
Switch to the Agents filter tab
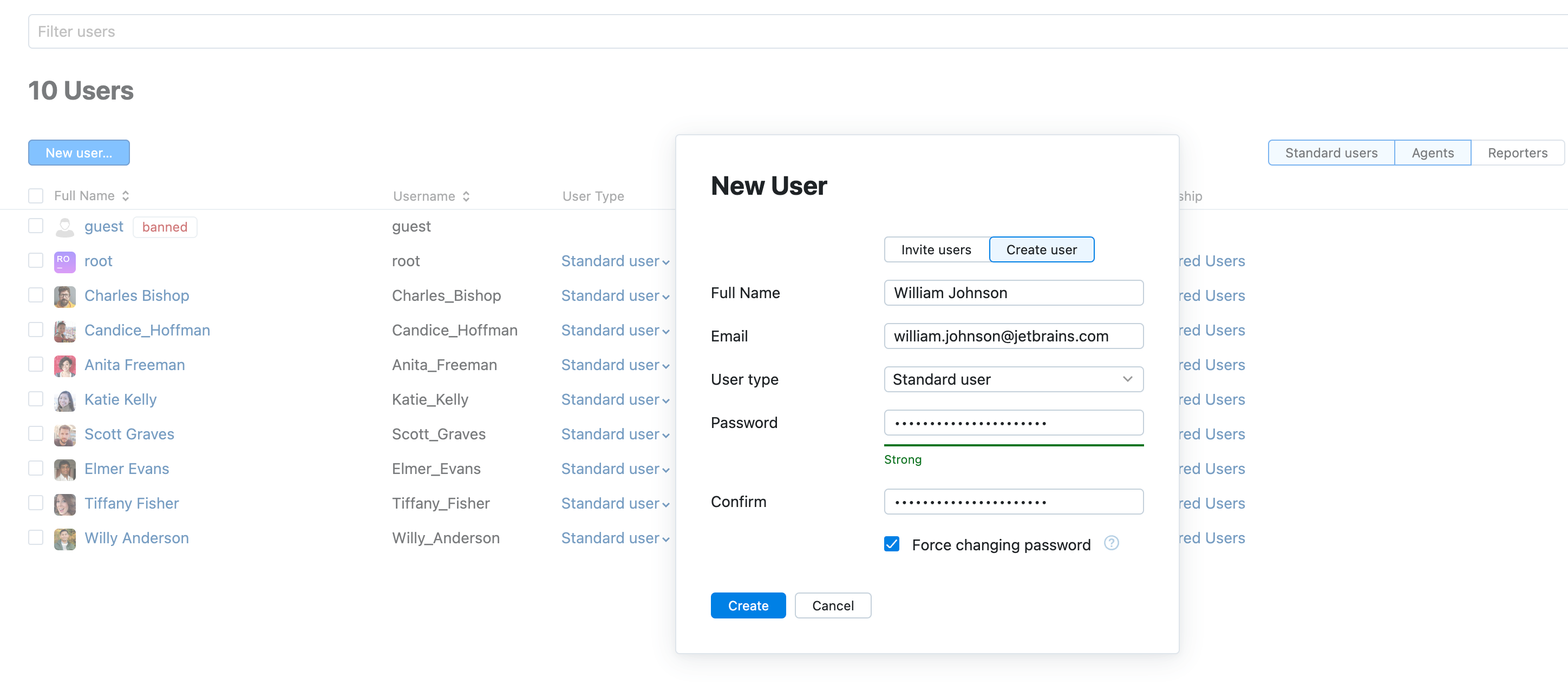coord(1432,152)
